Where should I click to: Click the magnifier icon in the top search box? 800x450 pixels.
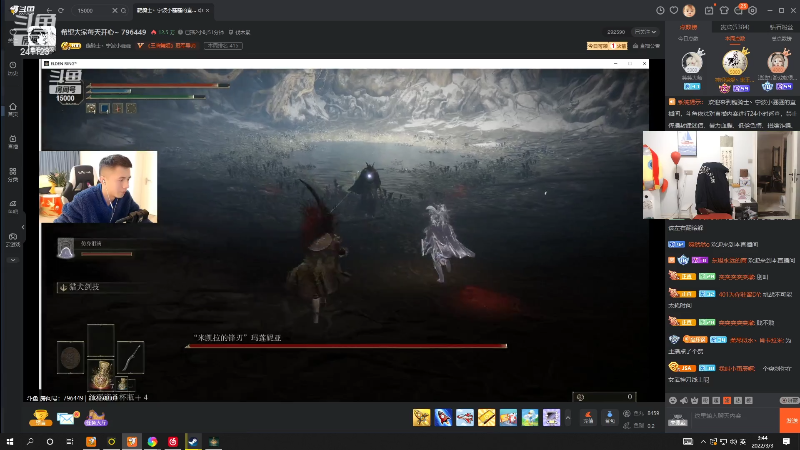(x=123, y=10)
